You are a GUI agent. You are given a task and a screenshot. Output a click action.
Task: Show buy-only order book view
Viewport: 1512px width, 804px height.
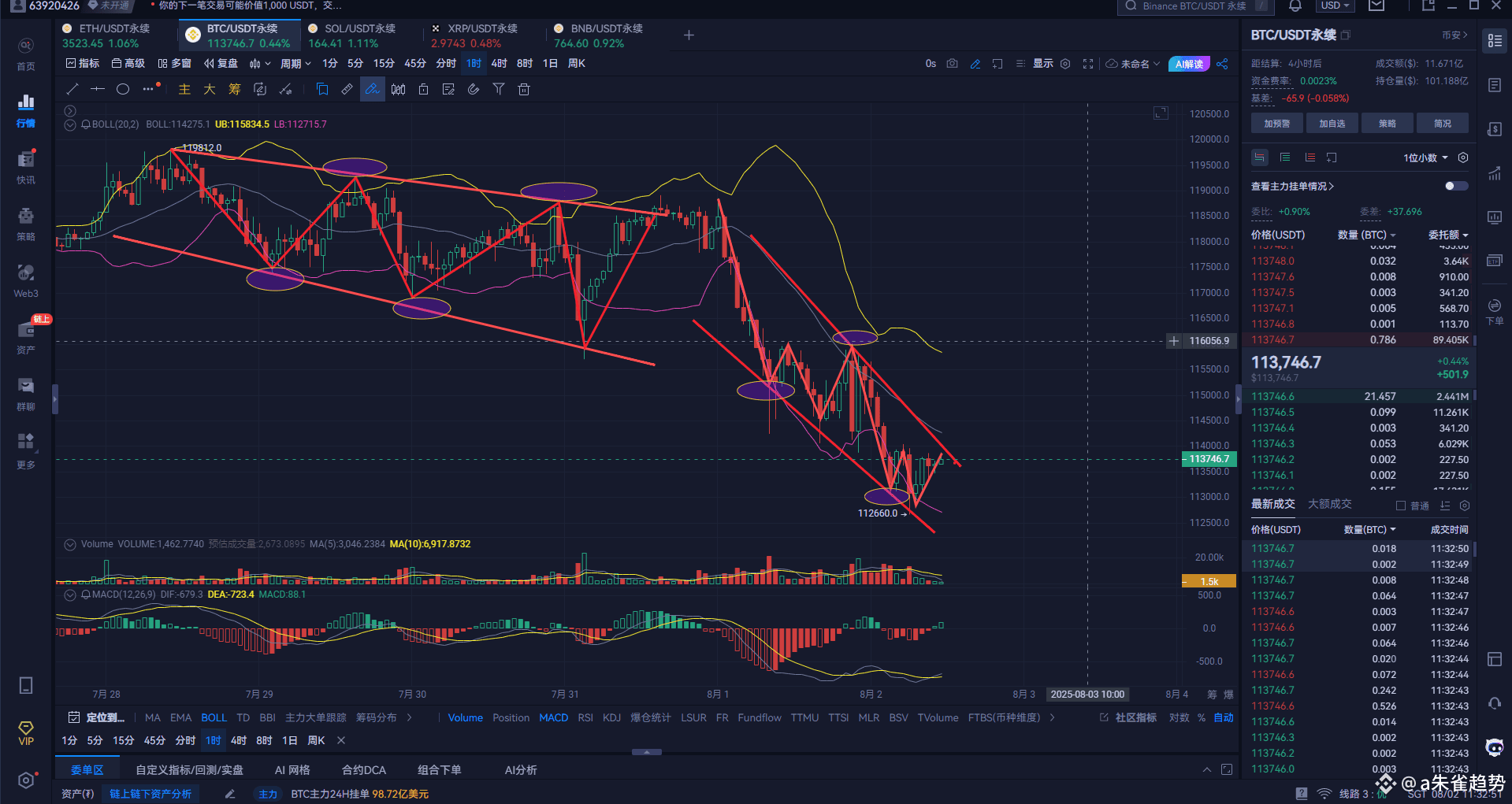click(x=1285, y=157)
